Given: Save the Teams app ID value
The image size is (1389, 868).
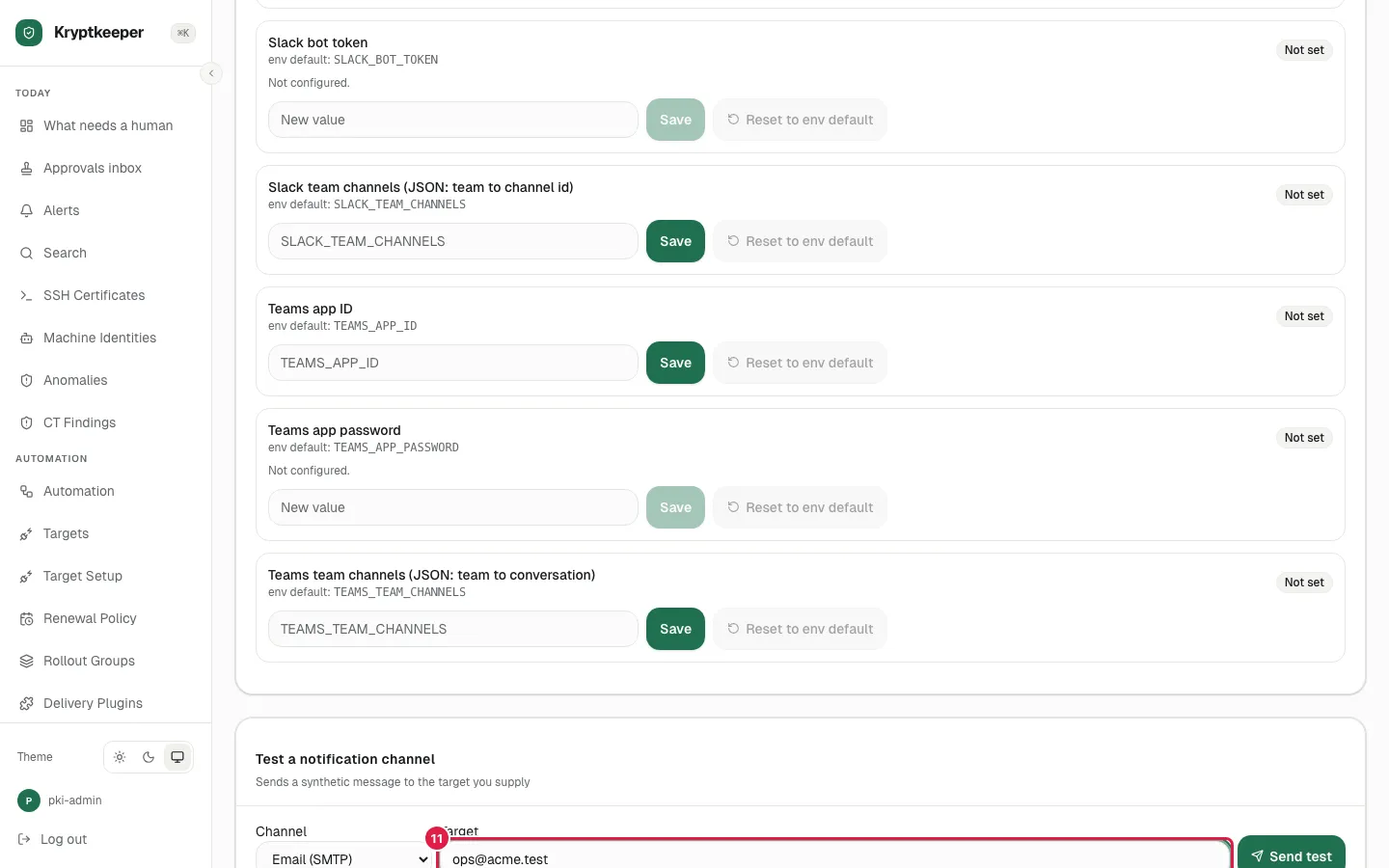Looking at the screenshot, I should (x=675, y=364).
